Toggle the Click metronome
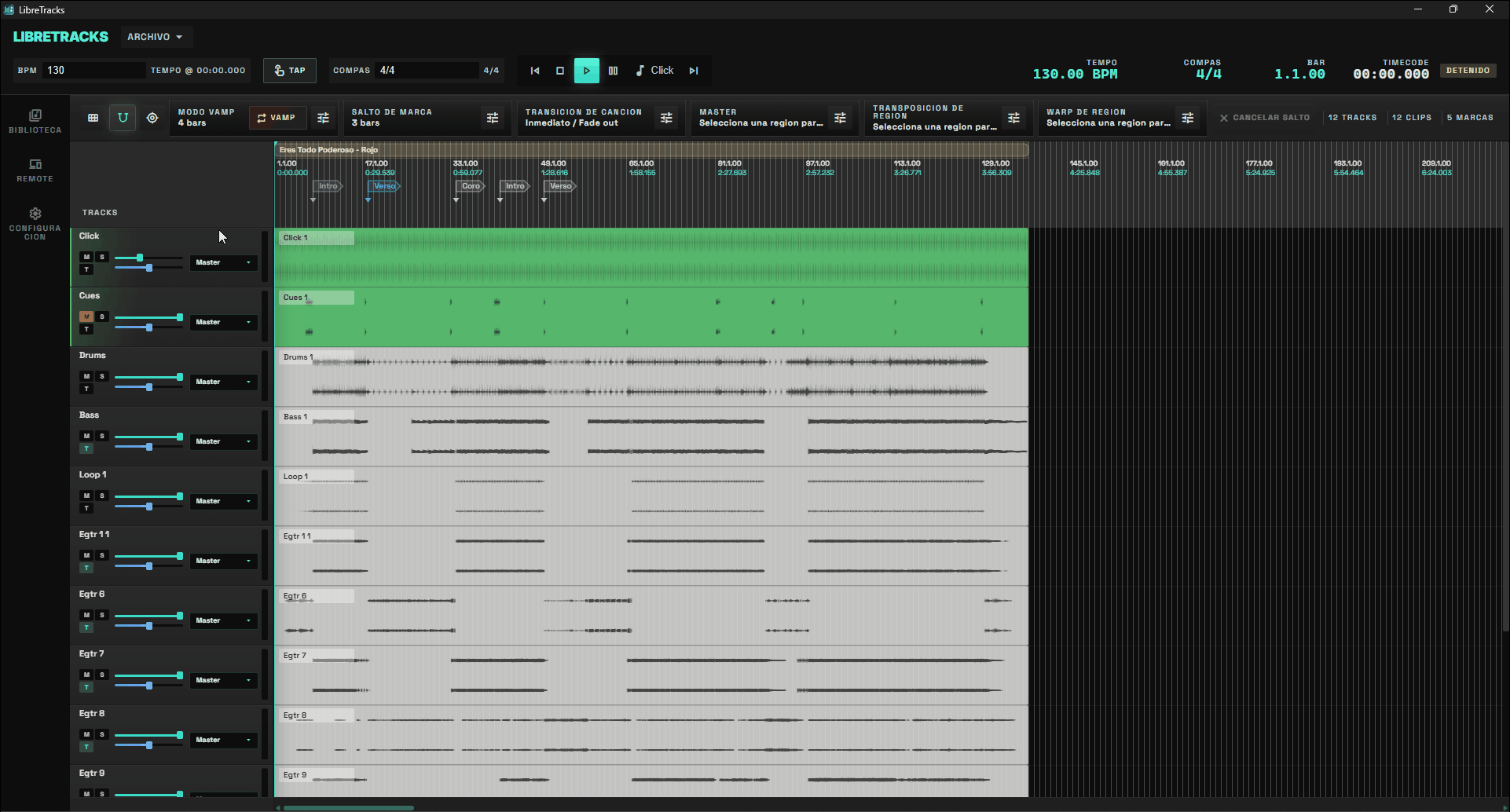The image size is (1510, 812). click(x=654, y=71)
